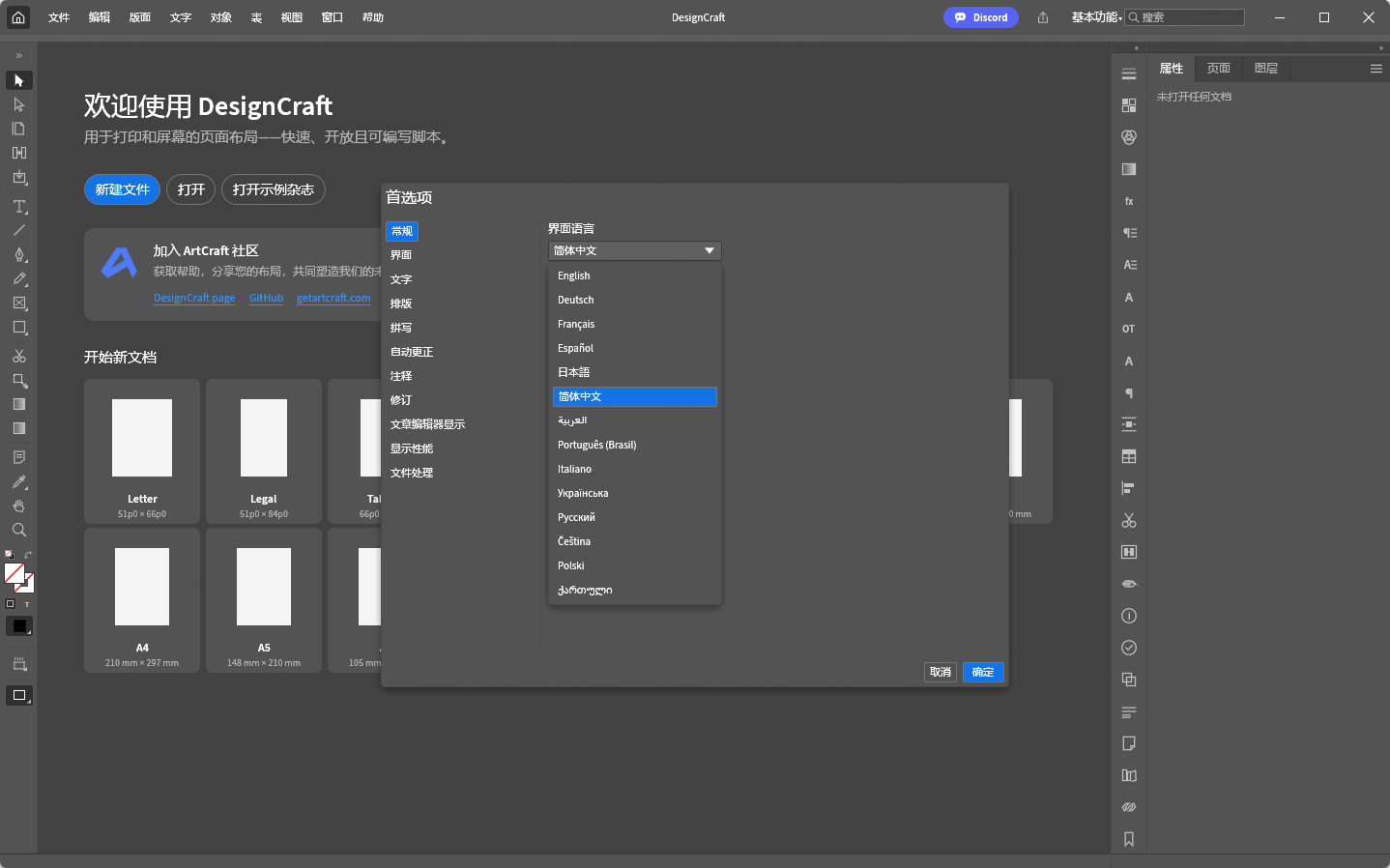Viewport: 1390px width, 868px height.
Task: Click the black apply color swatch
Action: point(19,625)
